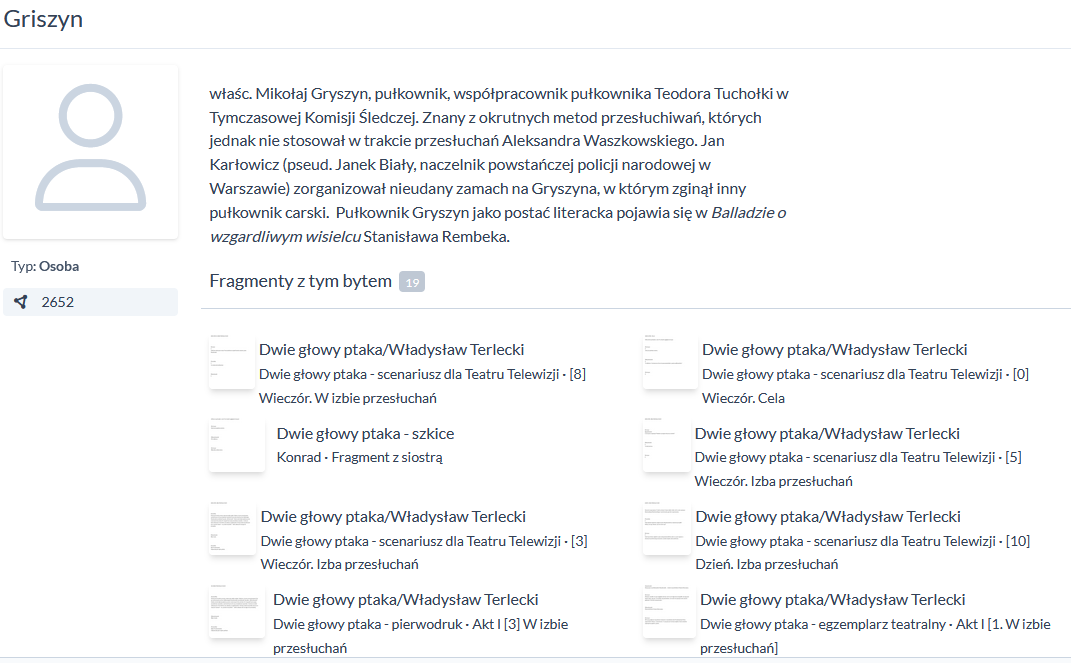Image resolution: width=1071 pixels, height=663 pixels.
Task: Click the "Fragmenty z tym bytem" heading
Action: pos(300,281)
